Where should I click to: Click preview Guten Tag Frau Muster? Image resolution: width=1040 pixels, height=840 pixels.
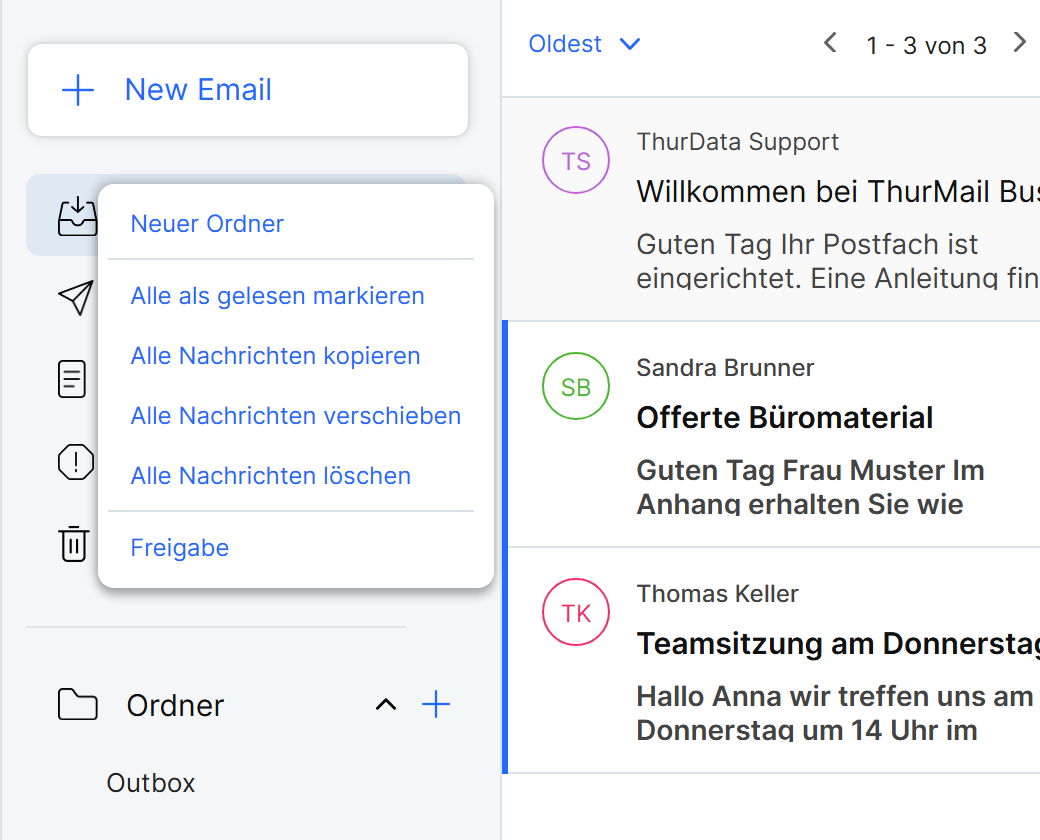(x=810, y=487)
